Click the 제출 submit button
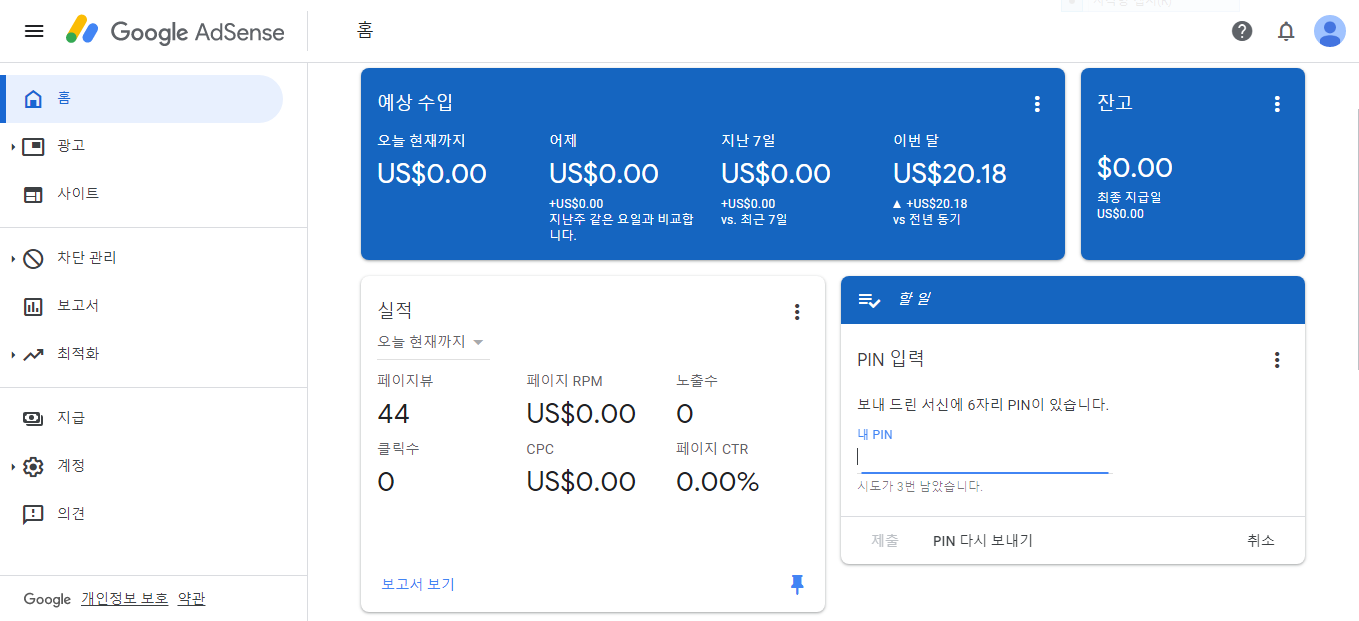Viewport: 1359px width, 621px height. click(885, 540)
